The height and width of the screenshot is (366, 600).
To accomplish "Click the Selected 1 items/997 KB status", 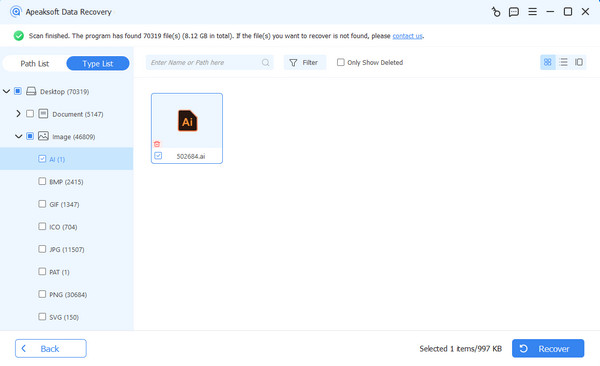I will click(461, 348).
